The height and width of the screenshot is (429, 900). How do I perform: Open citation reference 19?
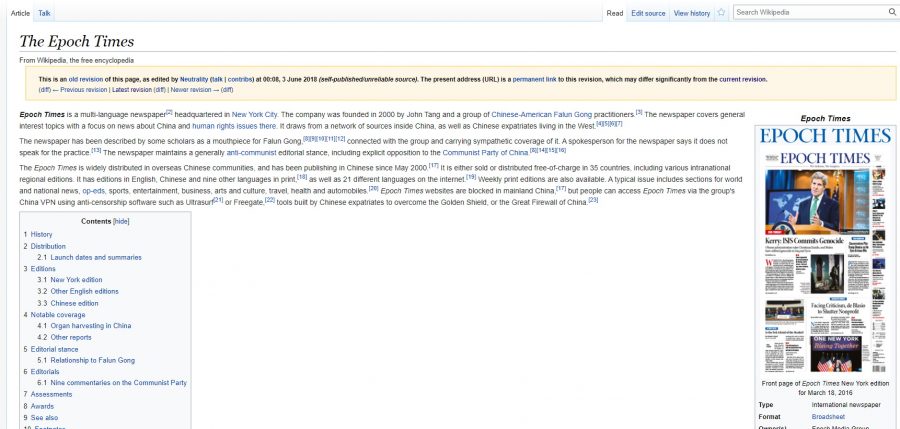coord(471,177)
